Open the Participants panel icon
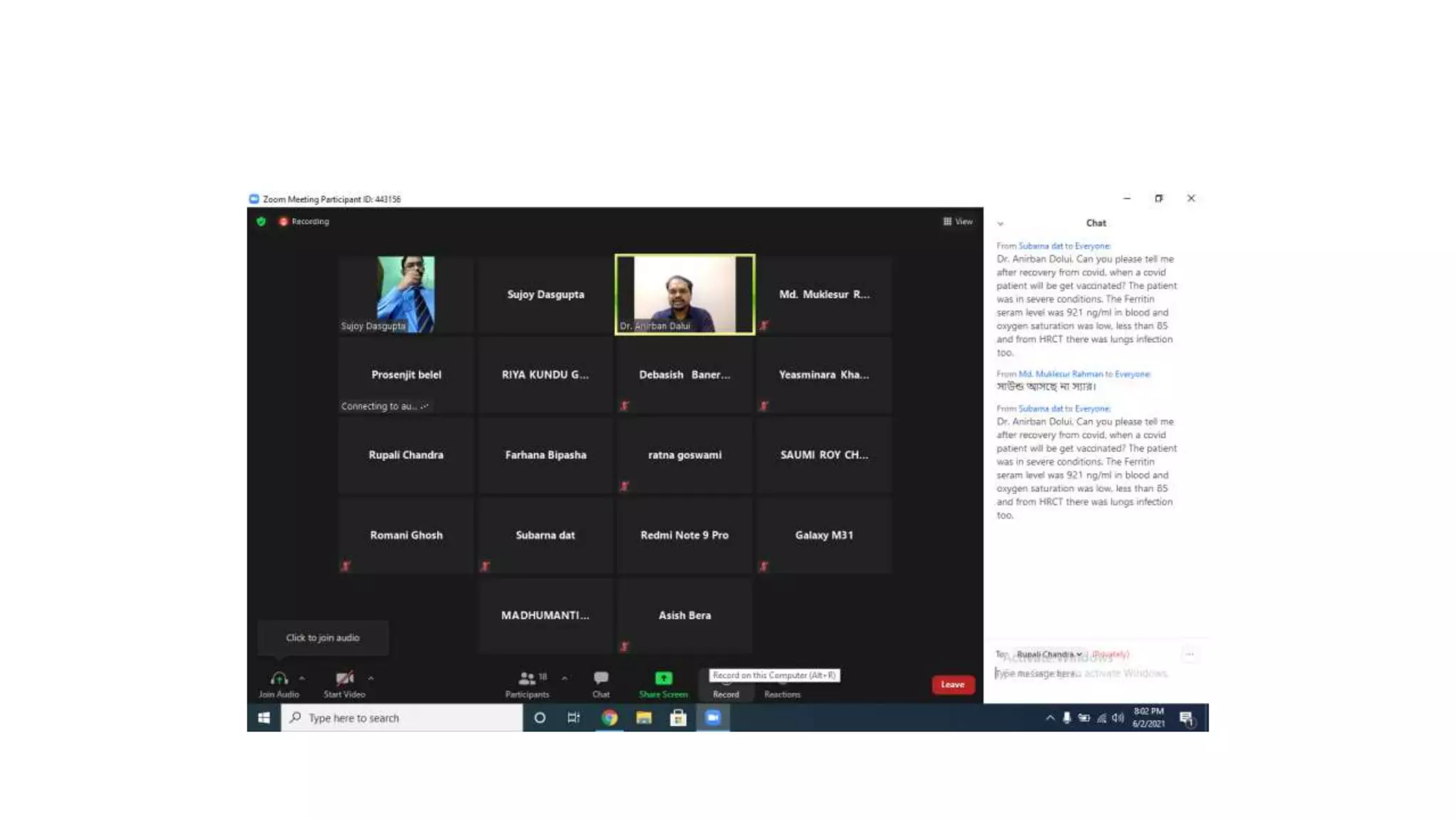 point(527,678)
